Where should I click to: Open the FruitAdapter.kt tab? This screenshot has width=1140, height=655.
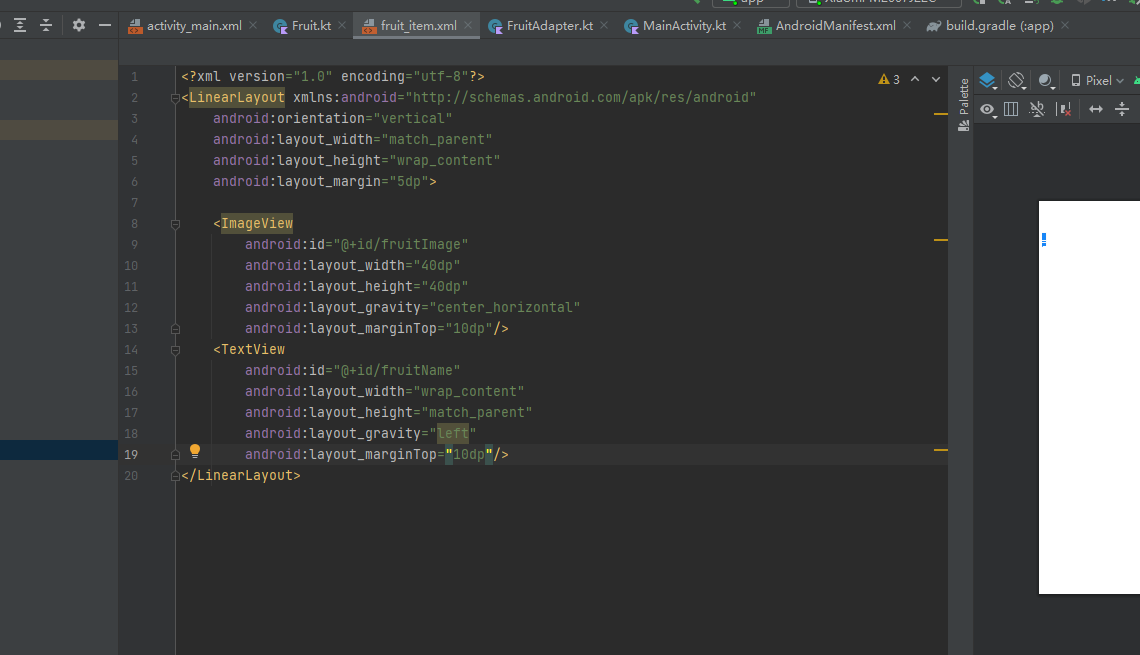coord(550,26)
